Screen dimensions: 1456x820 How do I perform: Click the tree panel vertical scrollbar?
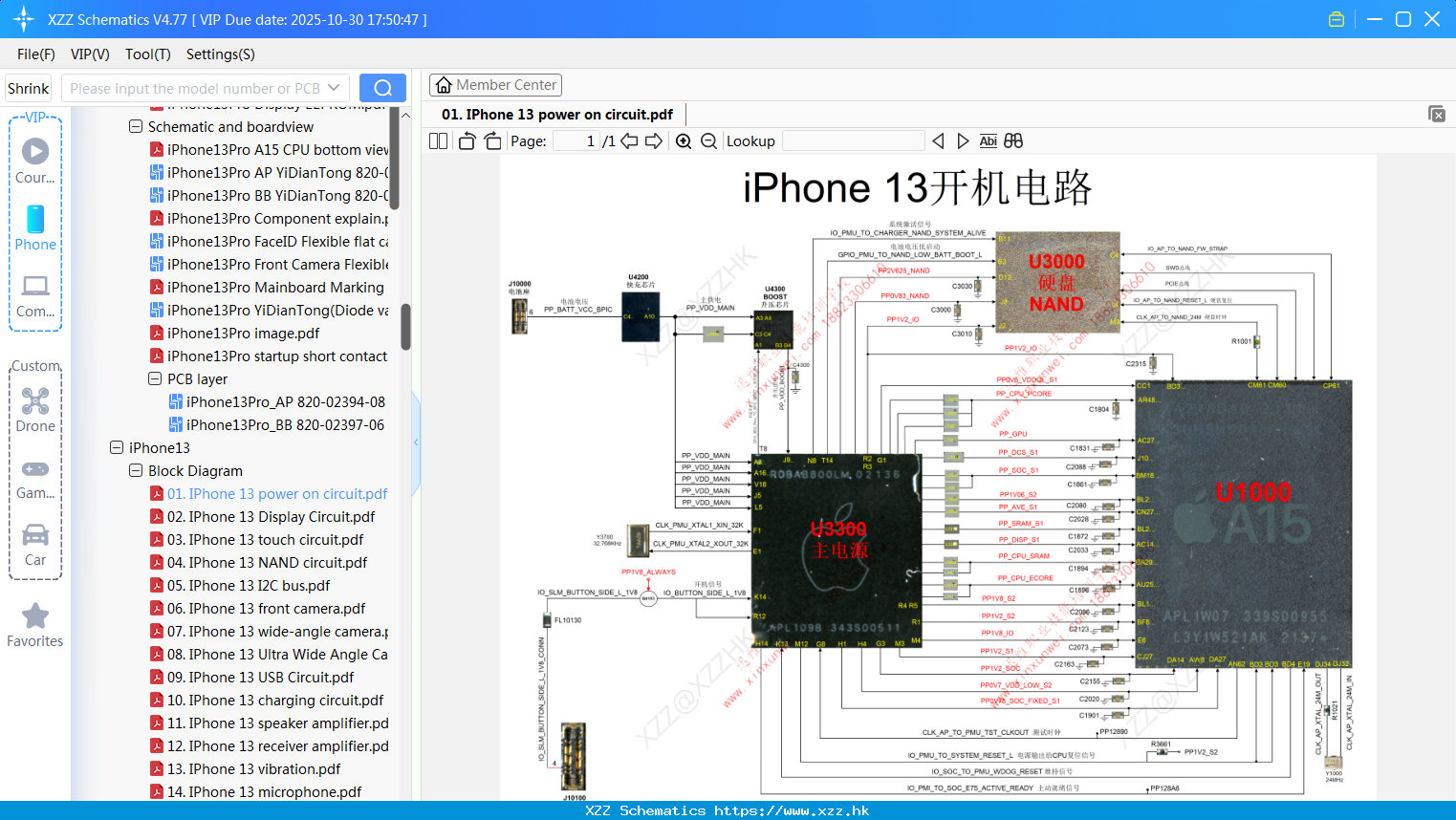click(x=405, y=327)
